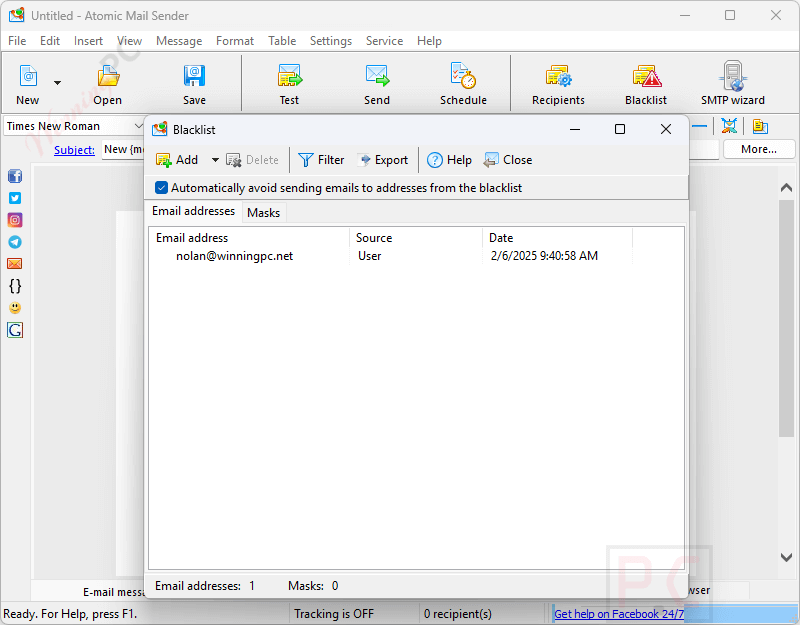Screen dimensions: 800x625
Task: Click the More... button
Action: tap(759, 149)
